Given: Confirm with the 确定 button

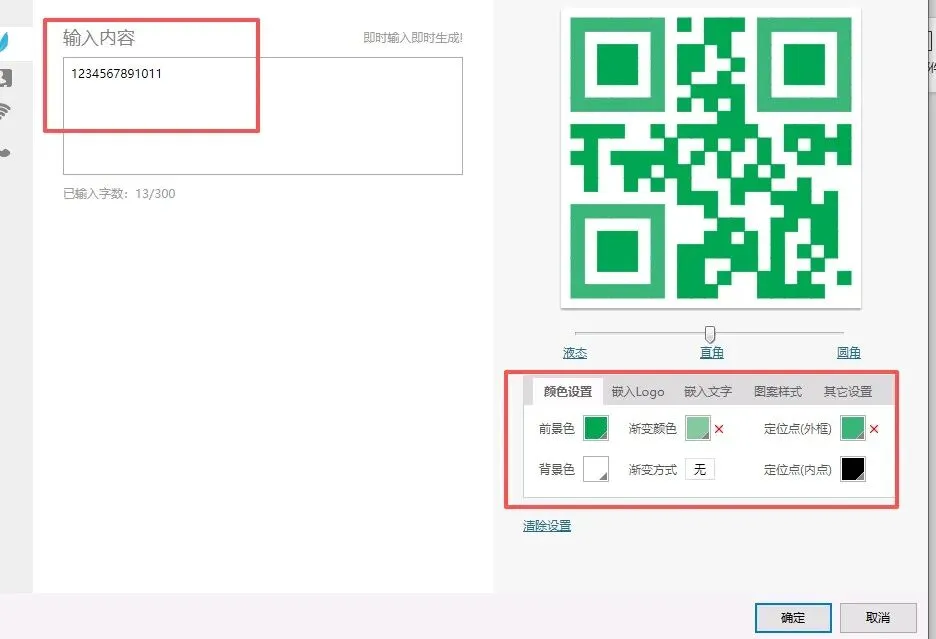Looking at the screenshot, I should tap(793, 618).
